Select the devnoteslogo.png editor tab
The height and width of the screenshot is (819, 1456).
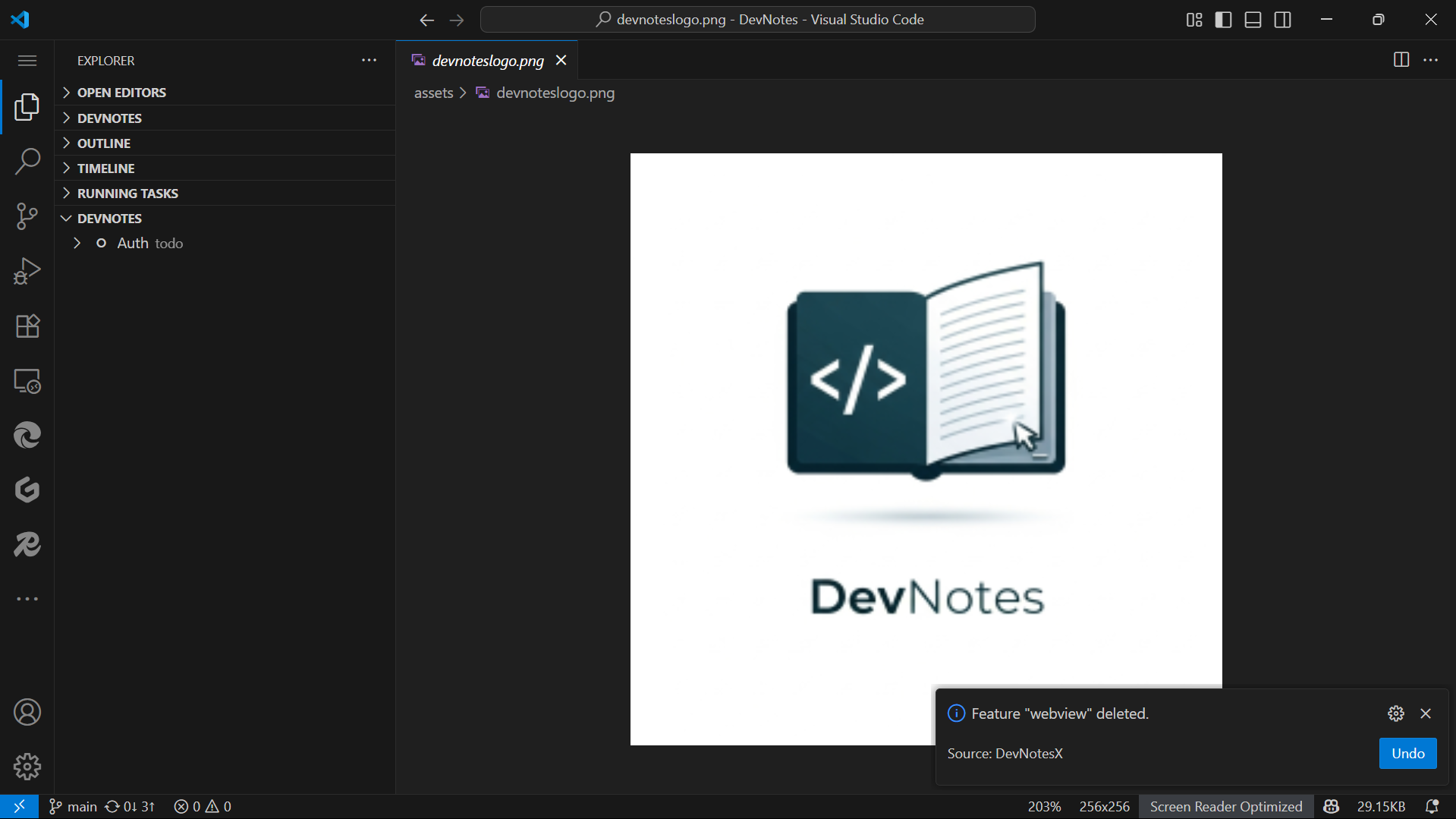point(487,60)
